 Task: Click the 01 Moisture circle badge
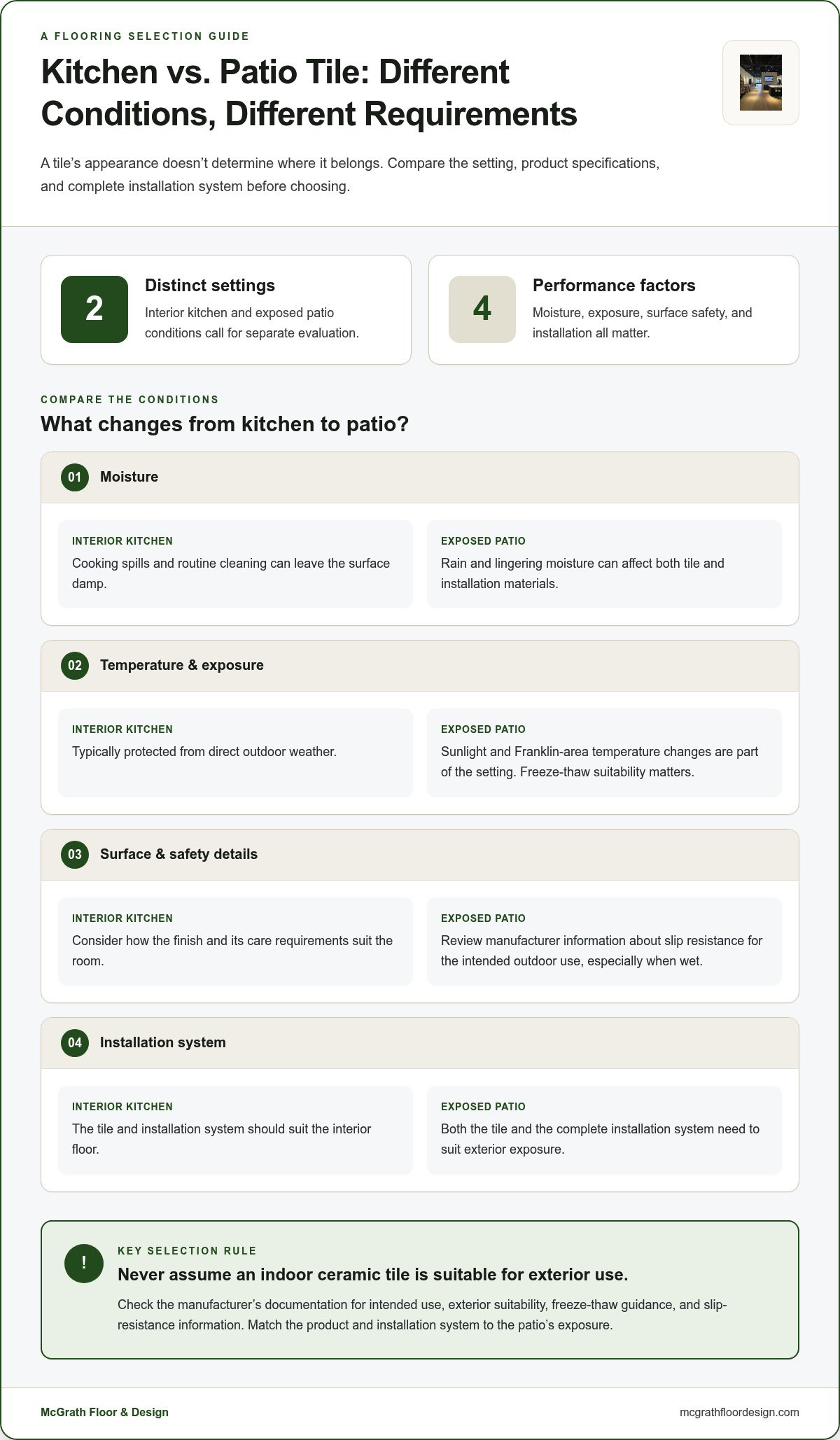click(x=75, y=477)
